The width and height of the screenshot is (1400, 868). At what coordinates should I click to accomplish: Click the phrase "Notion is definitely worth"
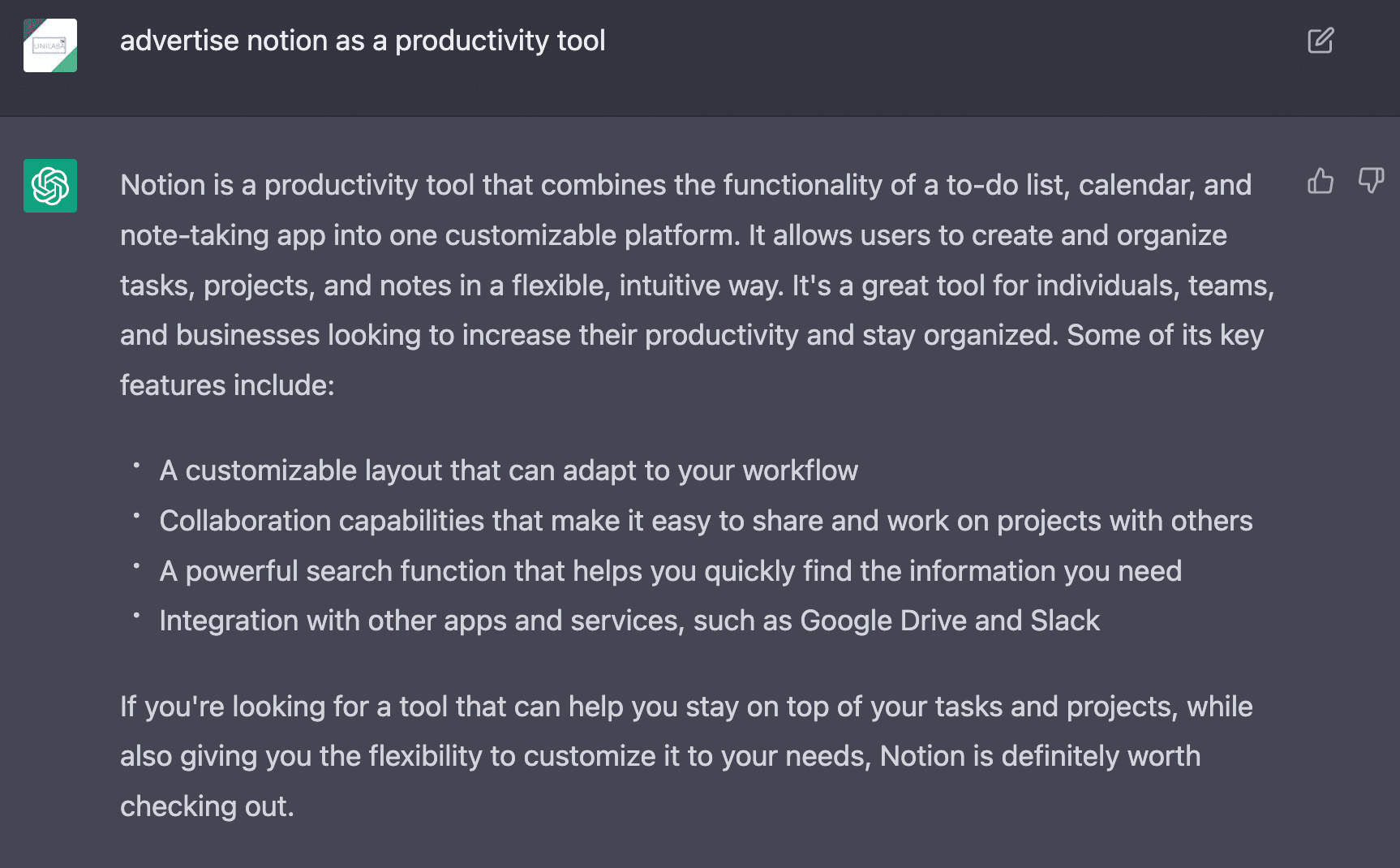(1040, 756)
